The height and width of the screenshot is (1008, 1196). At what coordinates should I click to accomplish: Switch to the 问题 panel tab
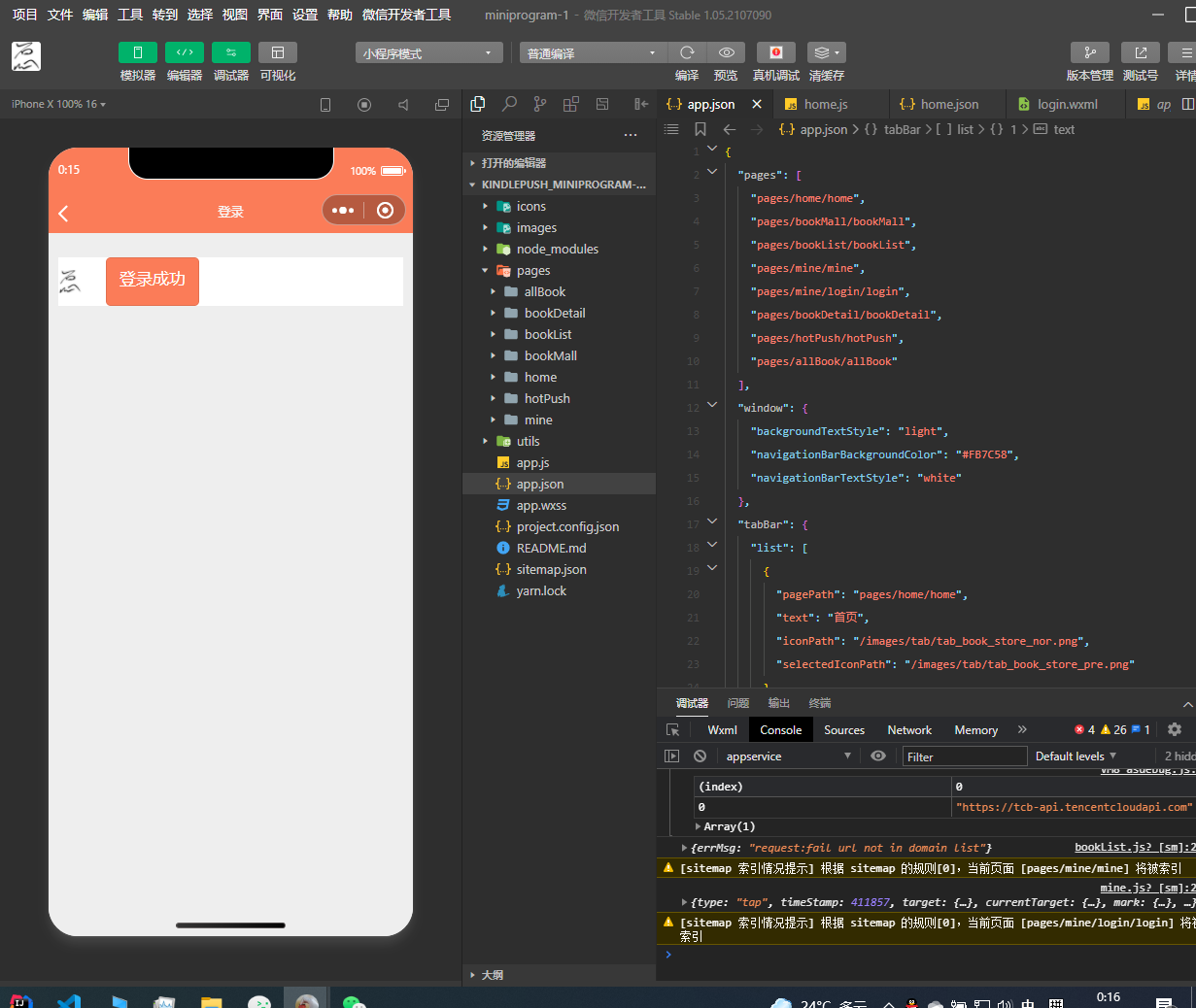point(738,703)
